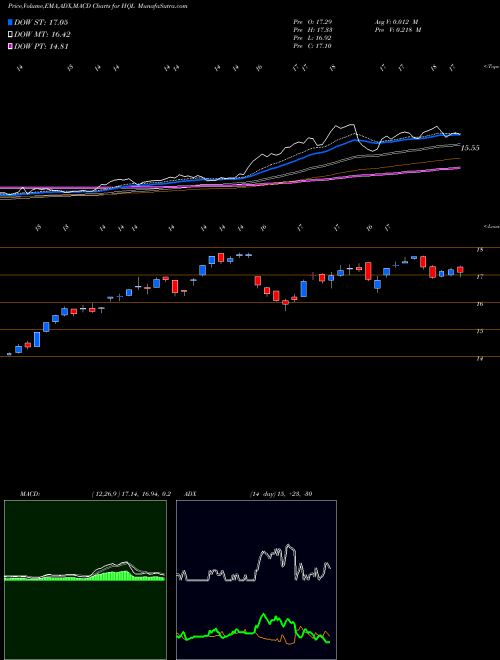This screenshot has width=500, height=660.
Task: Click the white DOW MT legend swatch
Action: tap(11, 35)
